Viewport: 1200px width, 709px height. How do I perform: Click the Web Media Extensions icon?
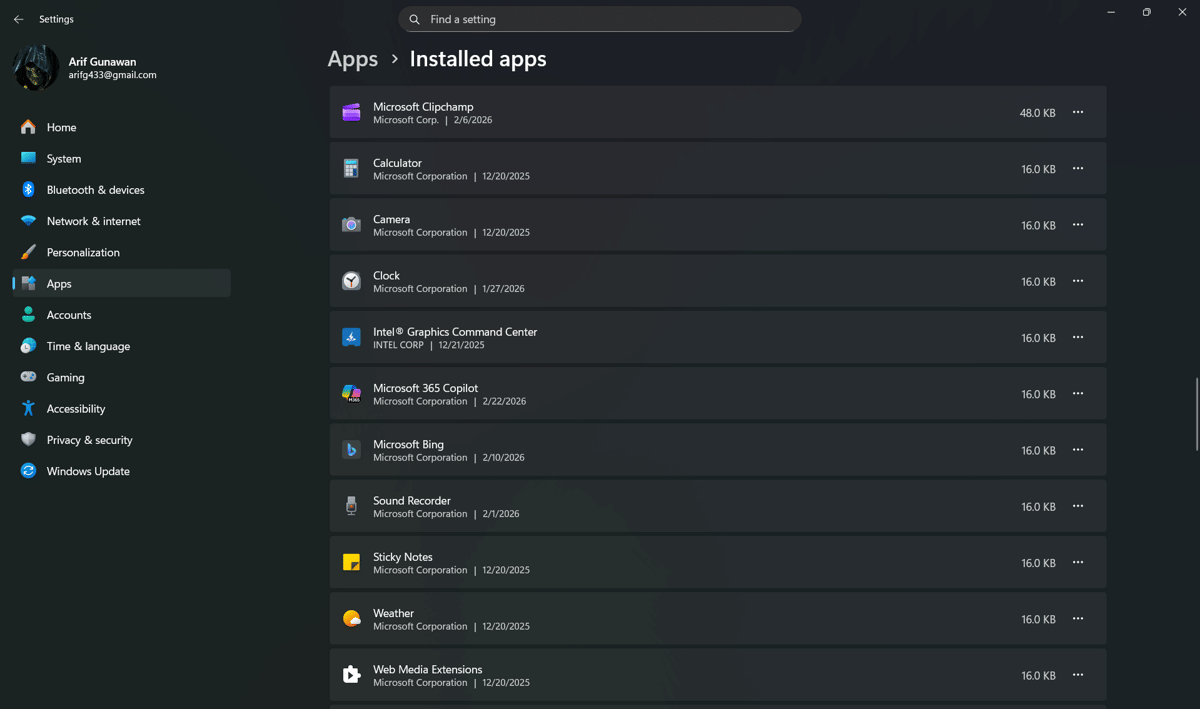(x=351, y=674)
